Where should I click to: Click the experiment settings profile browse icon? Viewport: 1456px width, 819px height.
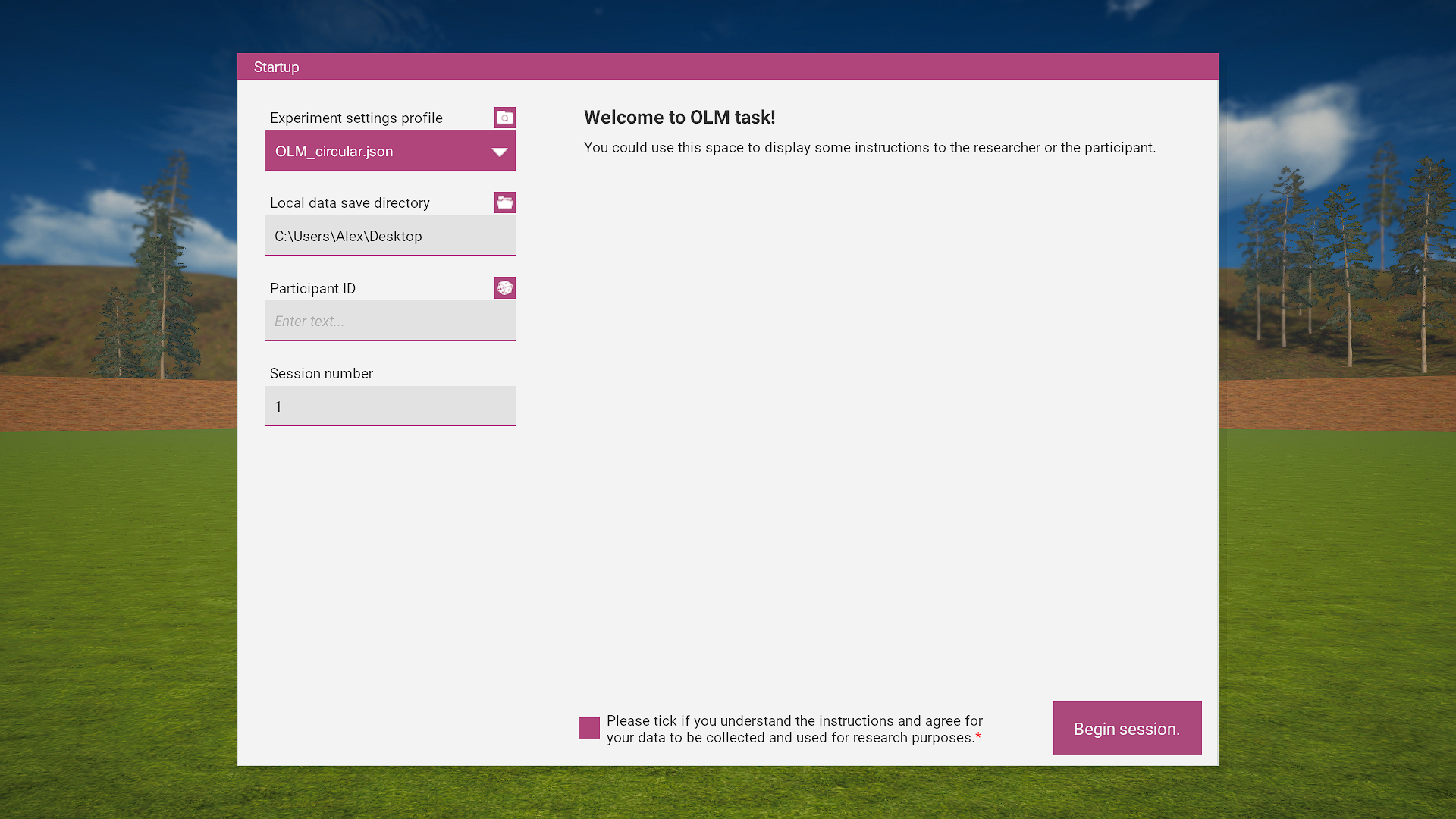click(504, 118)
